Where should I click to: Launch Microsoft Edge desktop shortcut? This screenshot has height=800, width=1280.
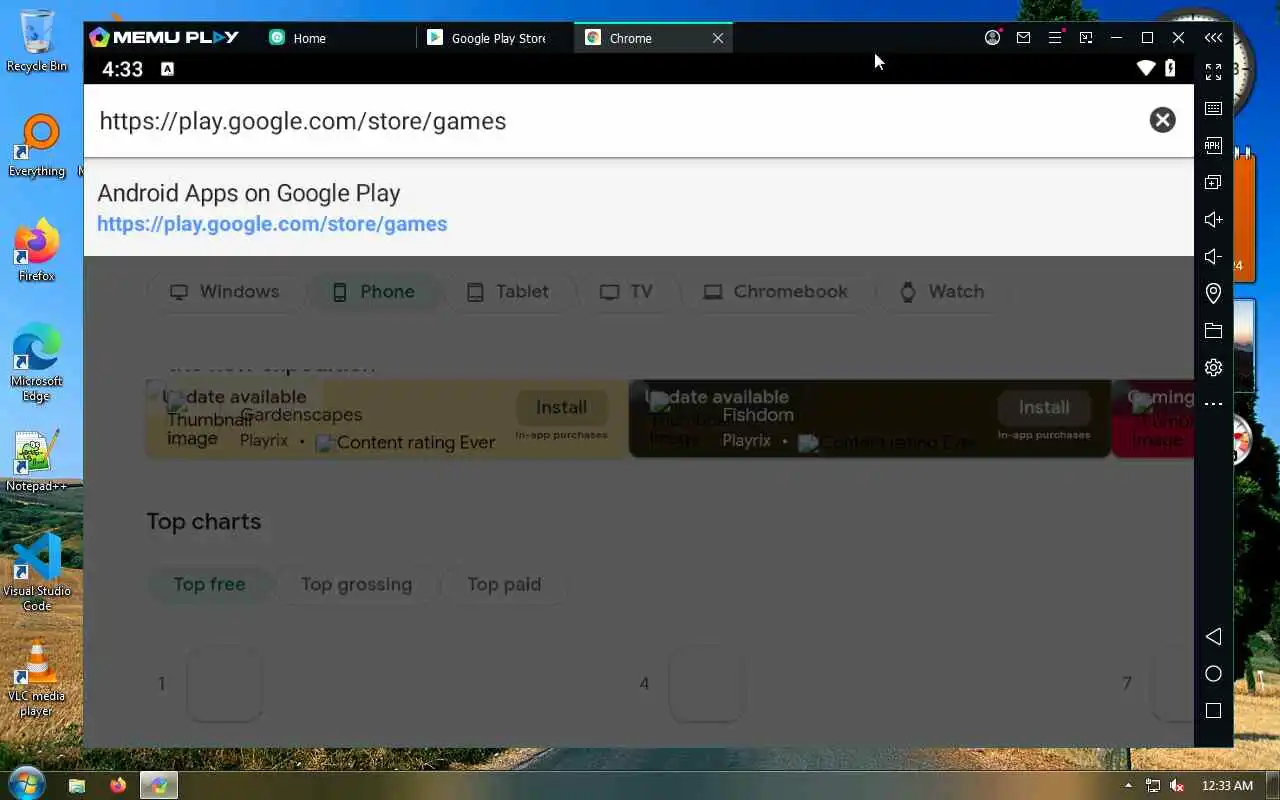[37, 362]
